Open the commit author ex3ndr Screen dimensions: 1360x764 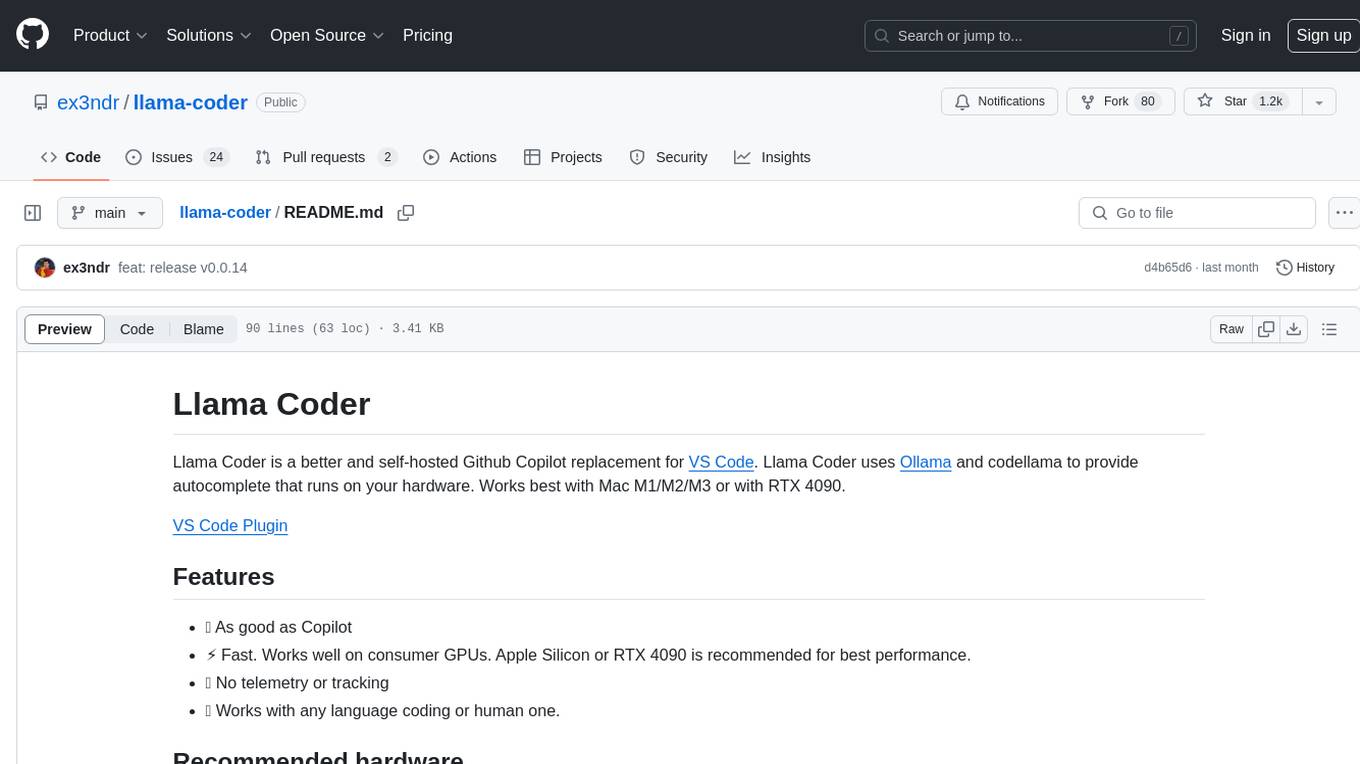pyautogui.click(x=86, y=268)
